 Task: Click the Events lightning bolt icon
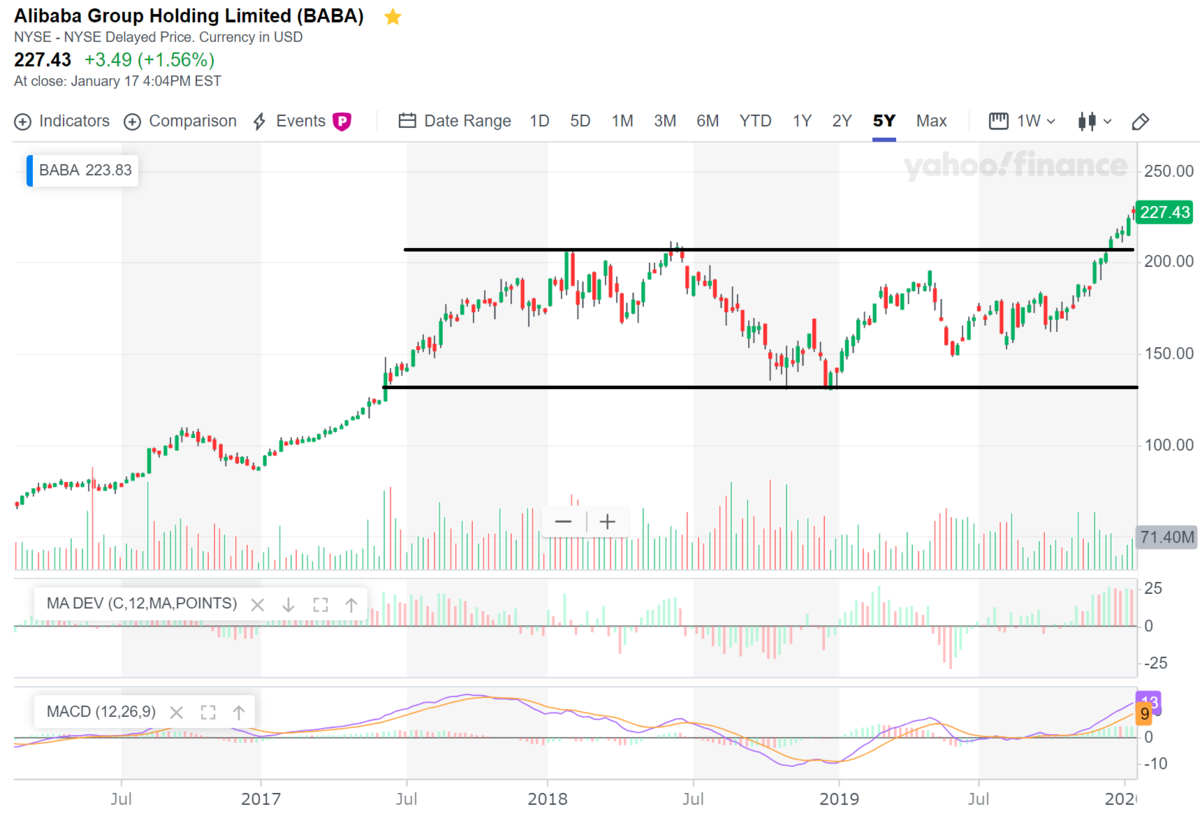(259, 121)
